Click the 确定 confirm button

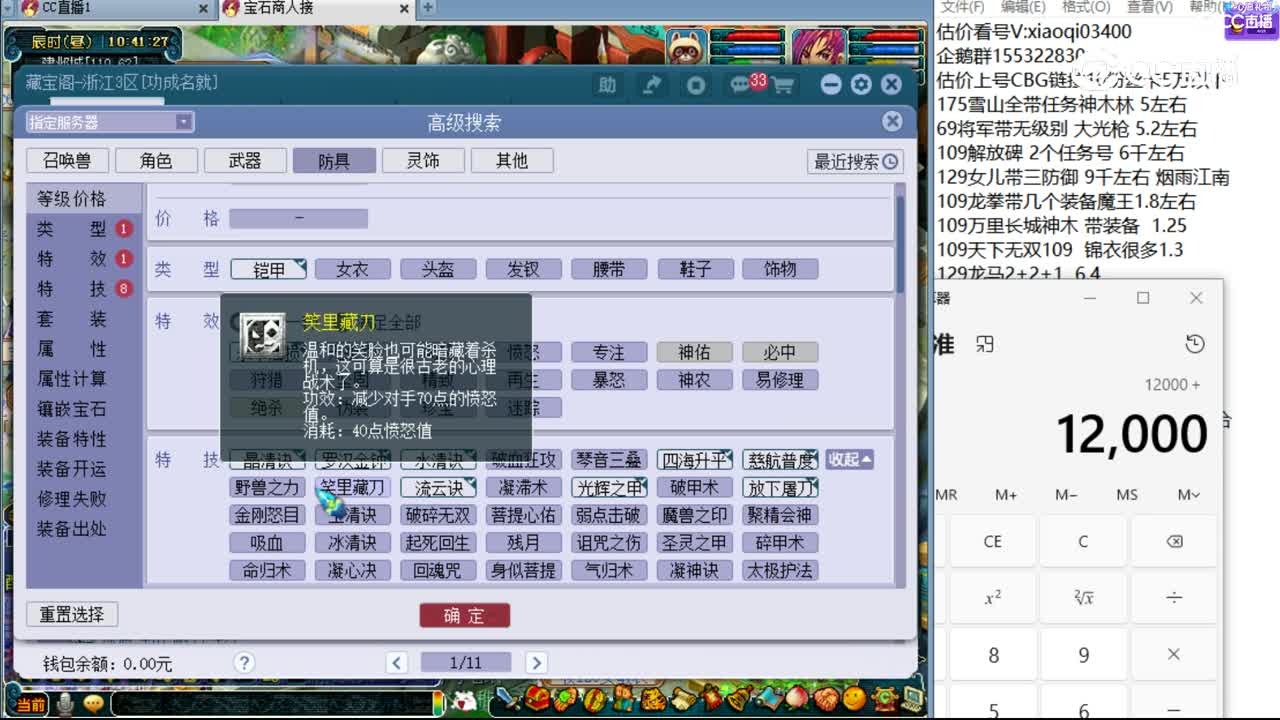click(x=464, y=616)
